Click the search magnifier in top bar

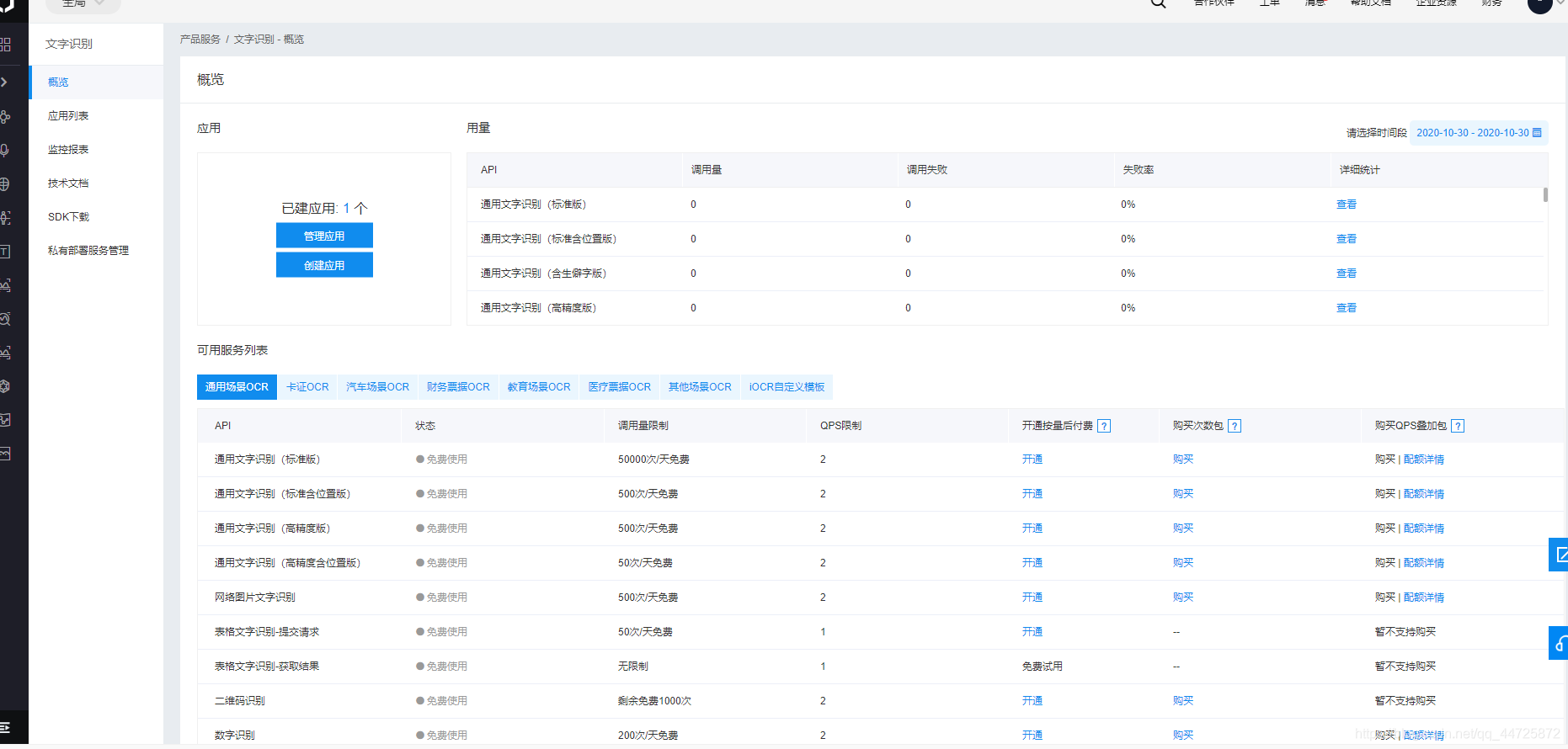(x=1159, y=3)
